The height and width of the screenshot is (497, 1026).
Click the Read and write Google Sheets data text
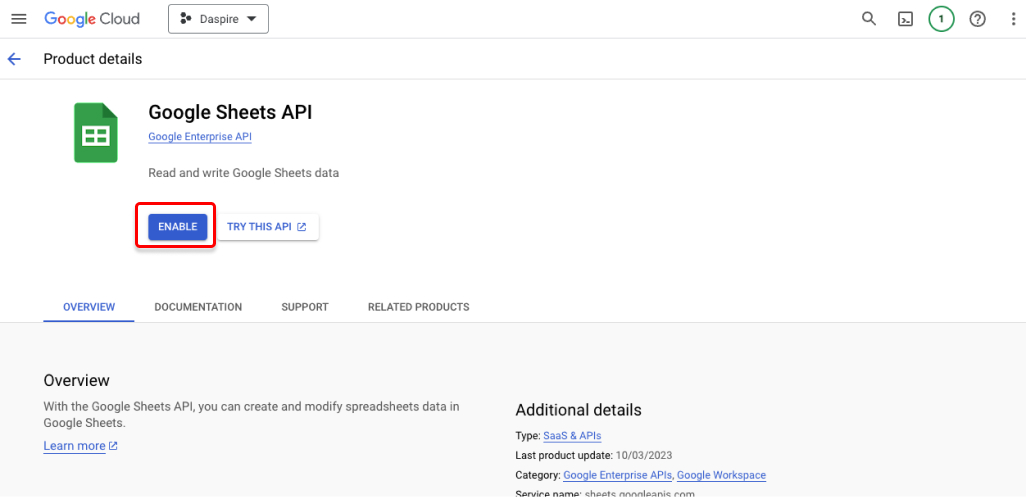click(243, 173)
